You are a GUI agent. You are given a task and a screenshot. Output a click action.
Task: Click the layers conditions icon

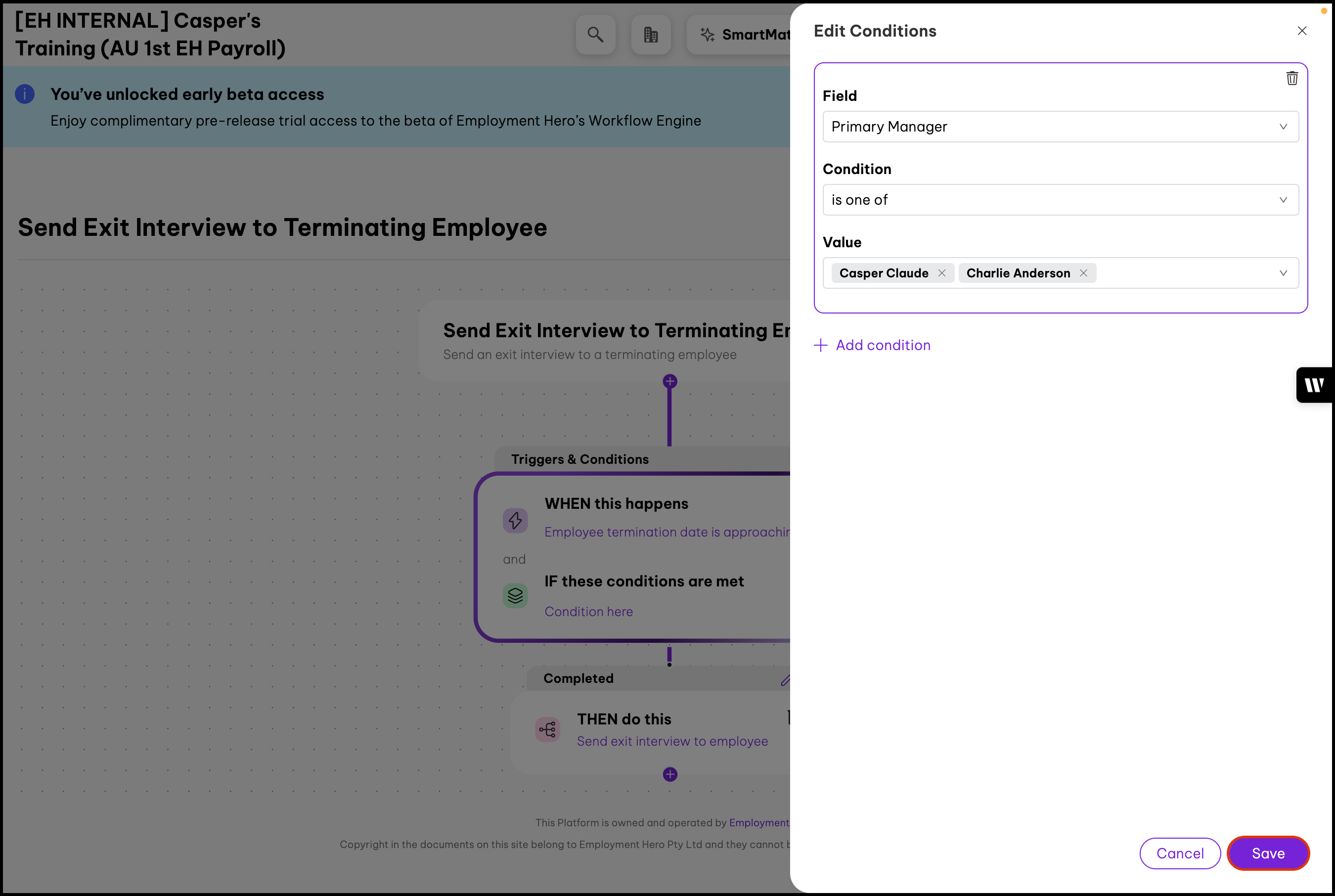[x=515, y=595]
